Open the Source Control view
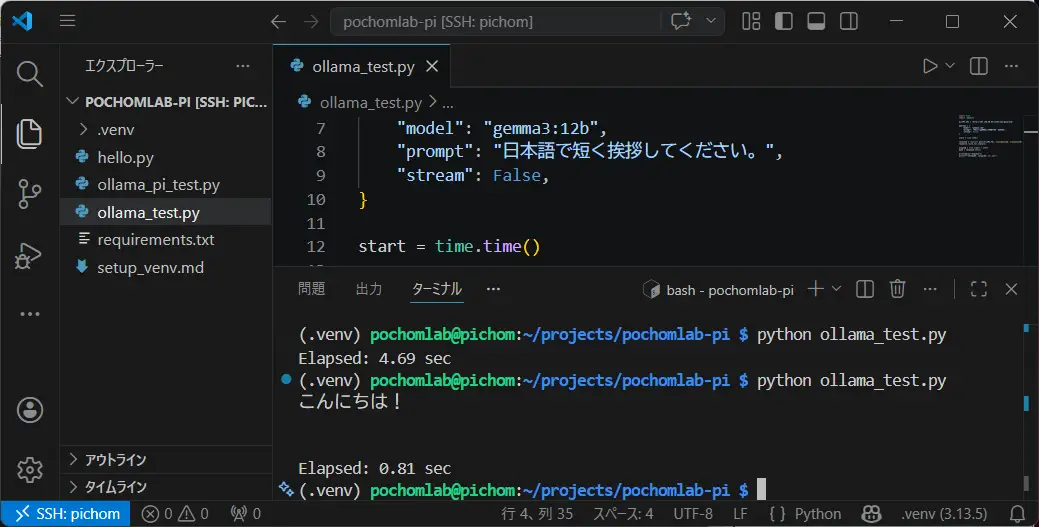1039x527 pixels. click(x=30, y=194)
